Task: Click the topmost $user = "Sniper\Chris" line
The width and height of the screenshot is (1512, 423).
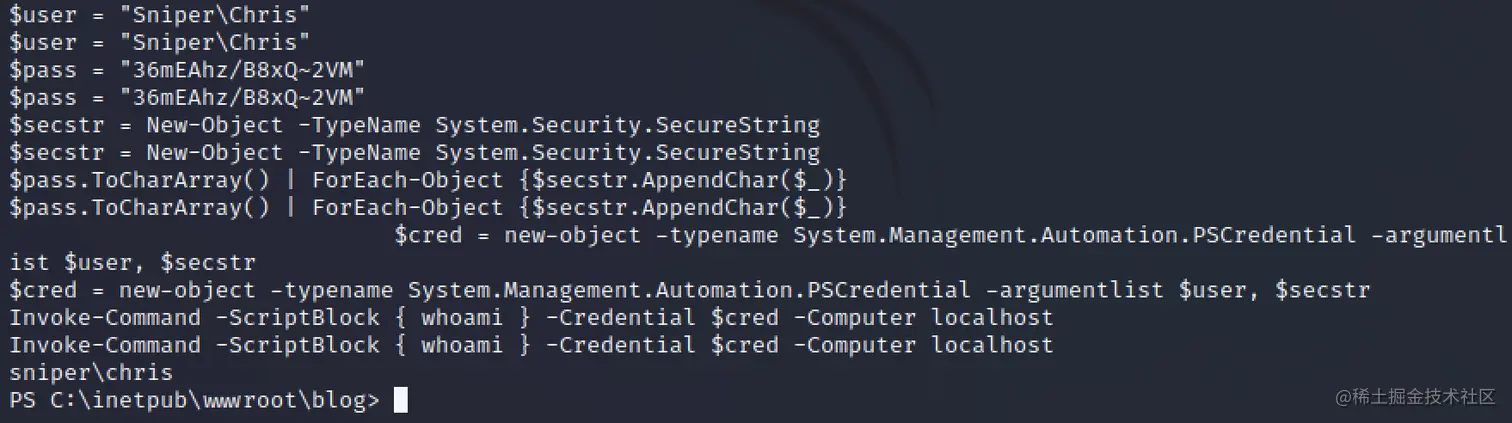Action: (160, 15)
